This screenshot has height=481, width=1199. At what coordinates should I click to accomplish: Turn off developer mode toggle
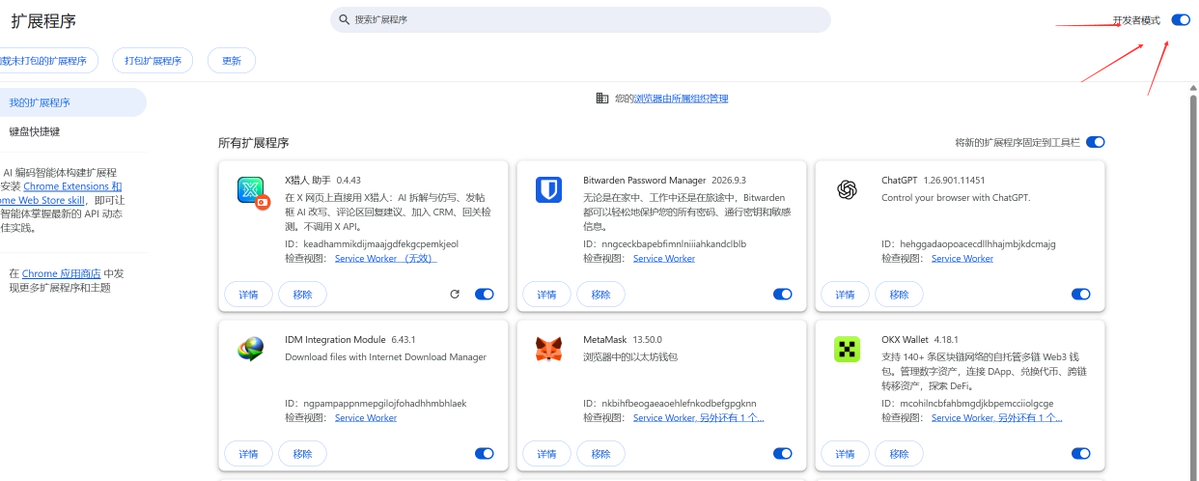tap(1180, 20)
